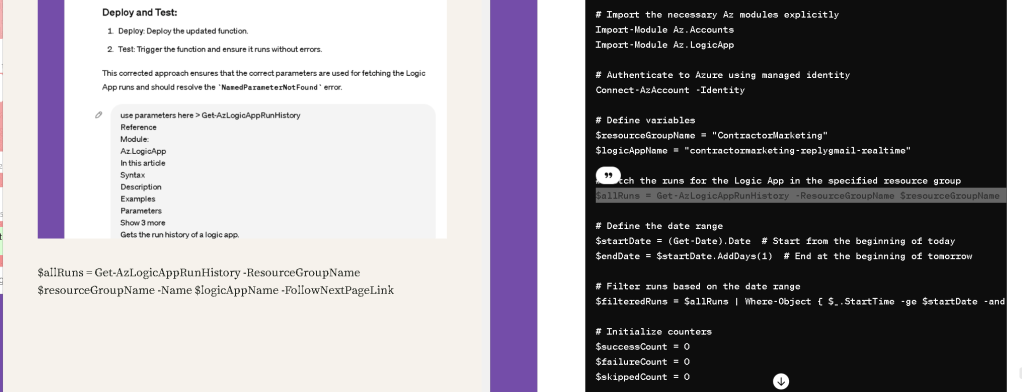The height and width of the screenshot is (392, 1022).
Task: Click the serif "$allRuns = Get-AzLogicAppRunHistory -ResourceGroupName" line
Action: point(199,272)
